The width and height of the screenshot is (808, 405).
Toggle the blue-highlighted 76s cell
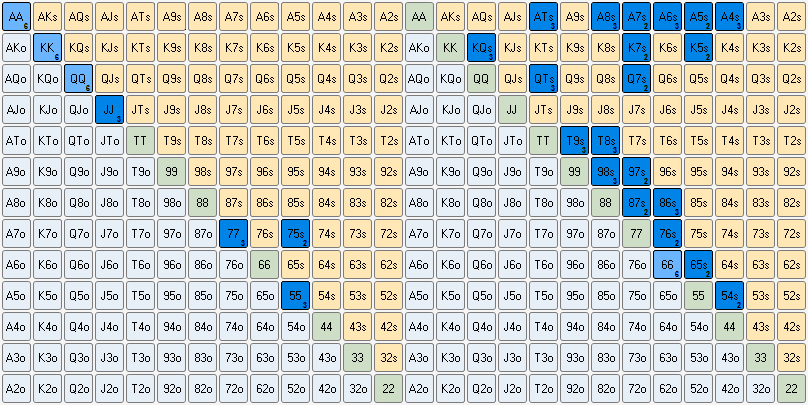pyautogui.click(x=667, y=234)
